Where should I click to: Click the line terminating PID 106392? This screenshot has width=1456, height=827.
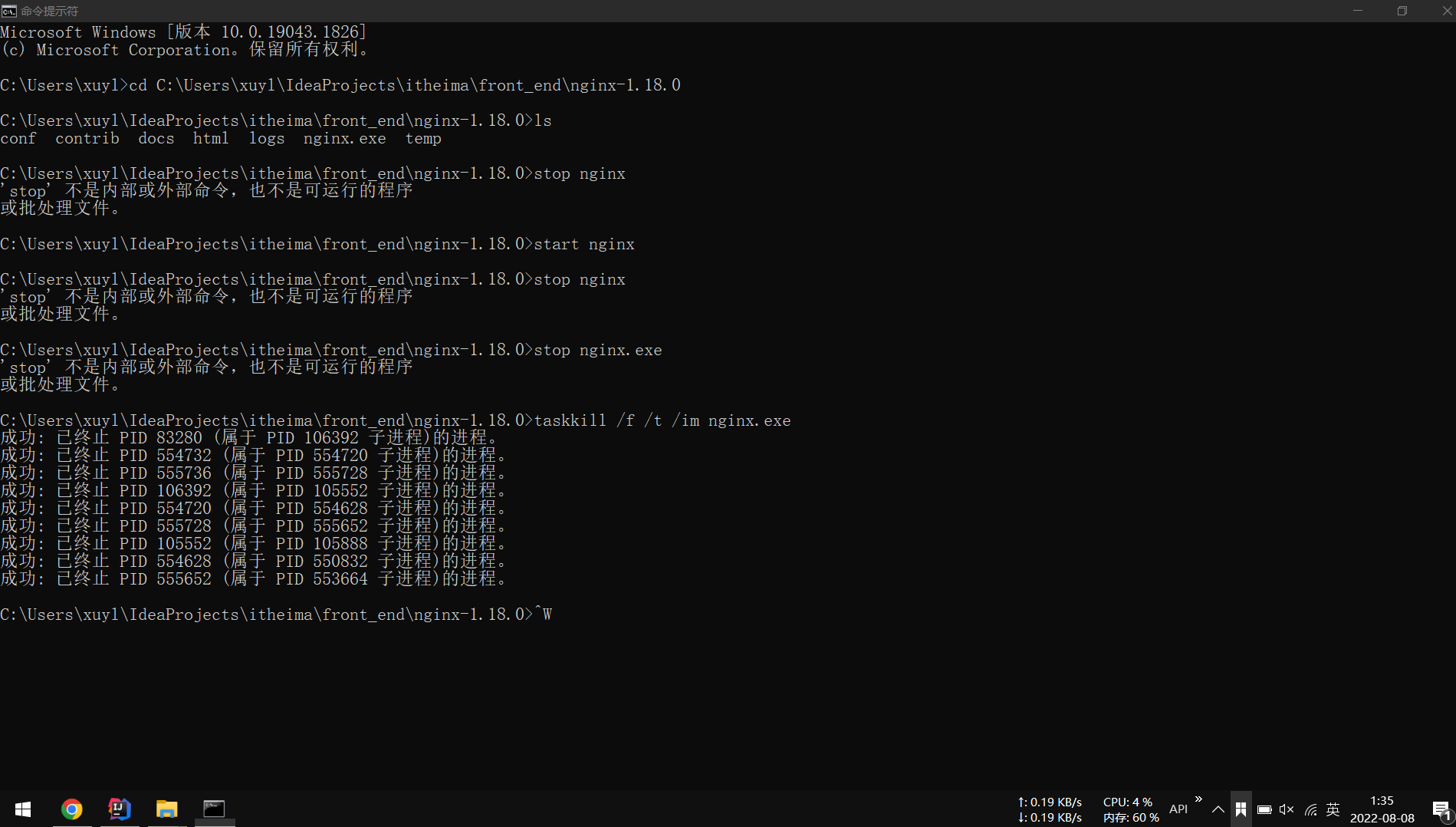click(253, 490)
